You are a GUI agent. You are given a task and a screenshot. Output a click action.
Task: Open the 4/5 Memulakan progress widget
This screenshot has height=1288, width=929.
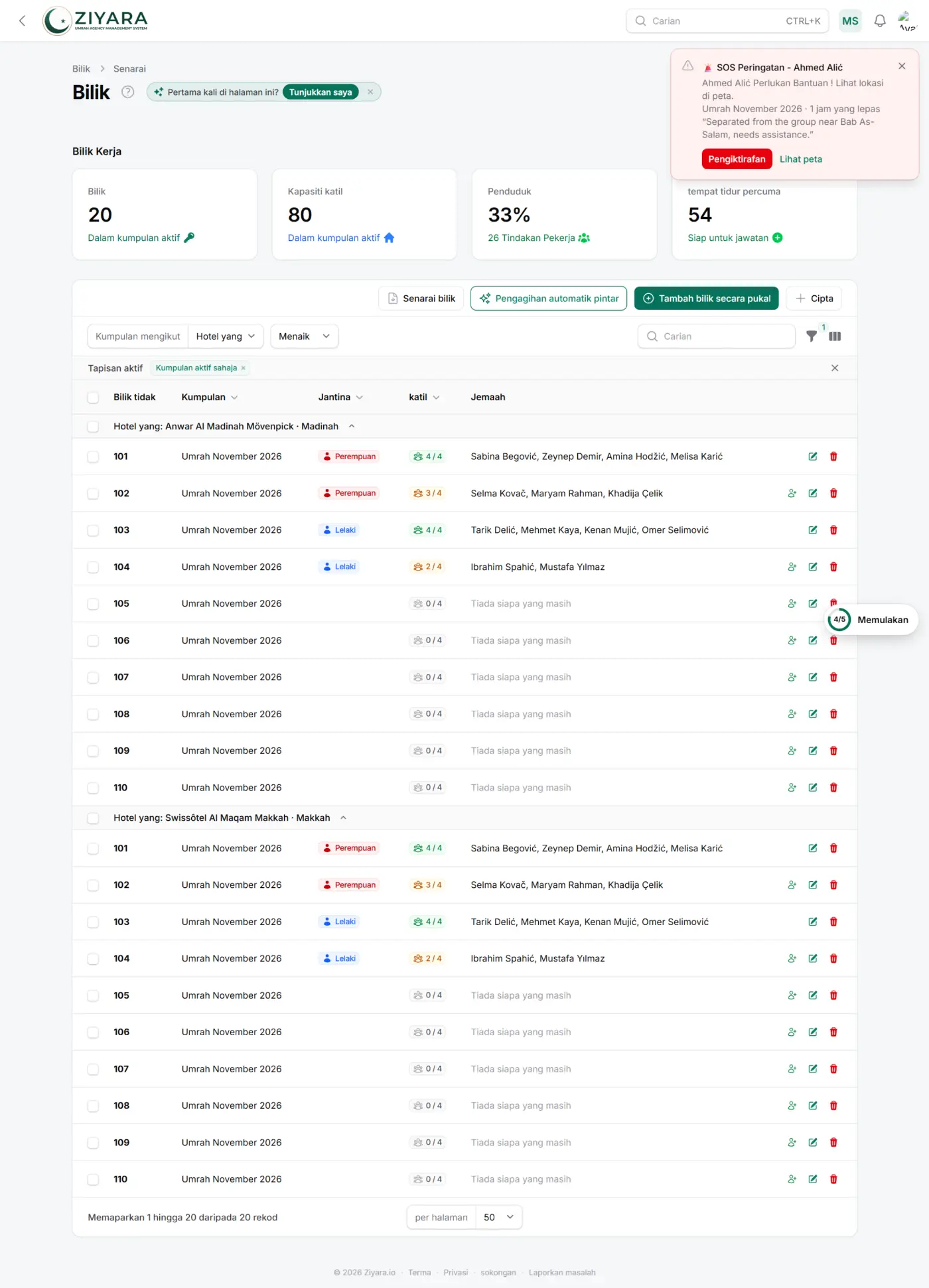(872, 620)
